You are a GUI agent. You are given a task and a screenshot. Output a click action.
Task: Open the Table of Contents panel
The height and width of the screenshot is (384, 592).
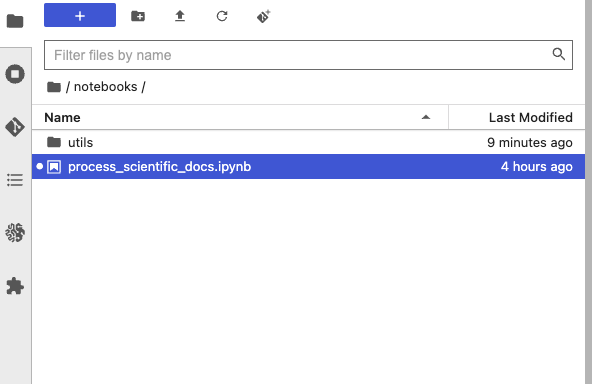(15, 180)
